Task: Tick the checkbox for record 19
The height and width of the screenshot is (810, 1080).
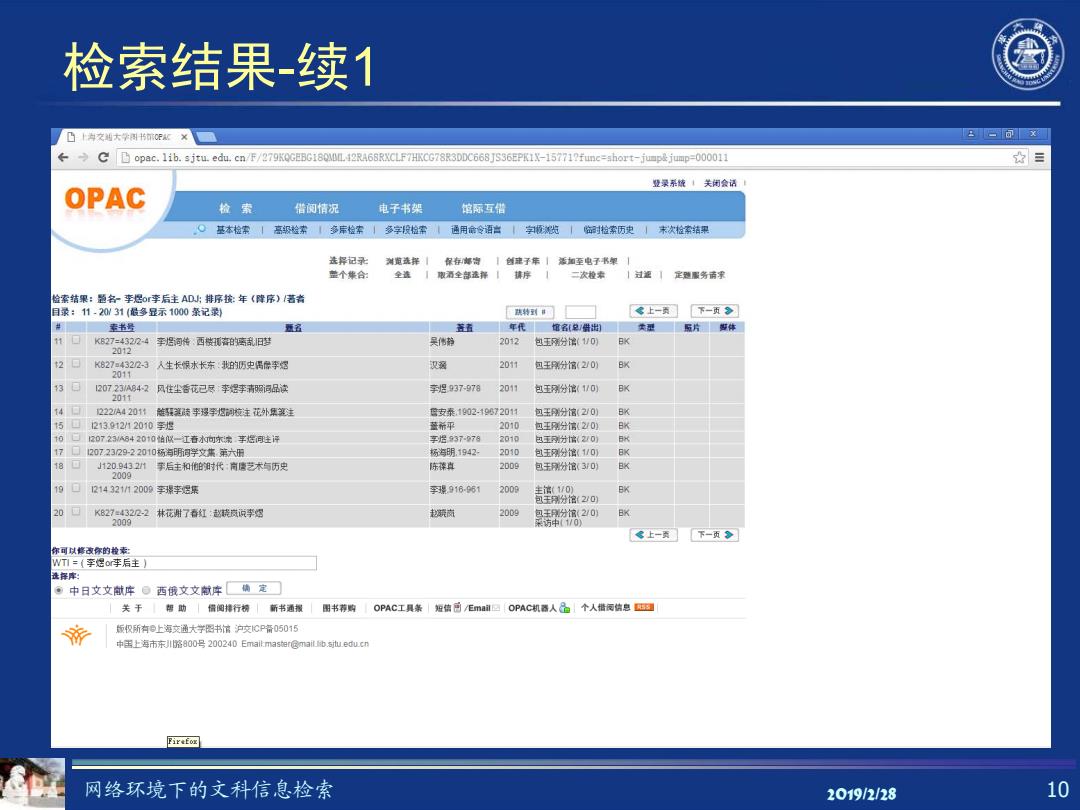Action: (x=76, y=488)
